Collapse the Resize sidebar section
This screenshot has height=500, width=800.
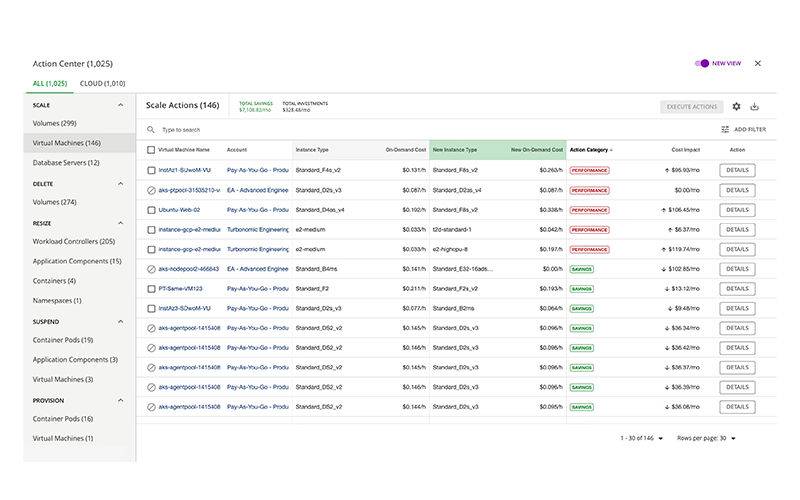tap(121, 223)
